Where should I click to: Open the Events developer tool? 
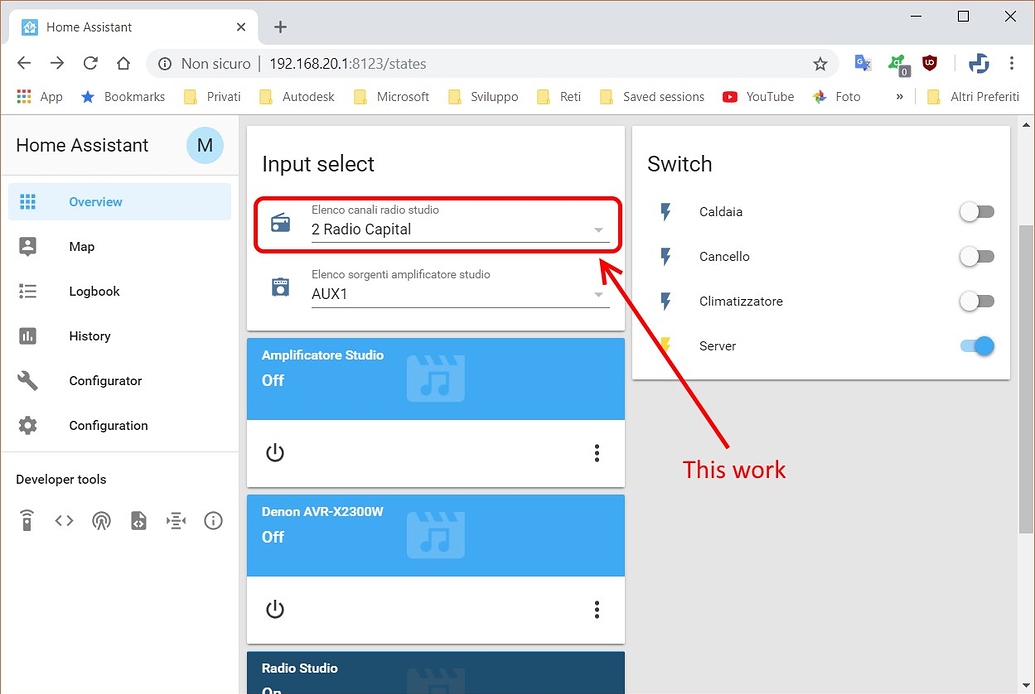point(101,520)
